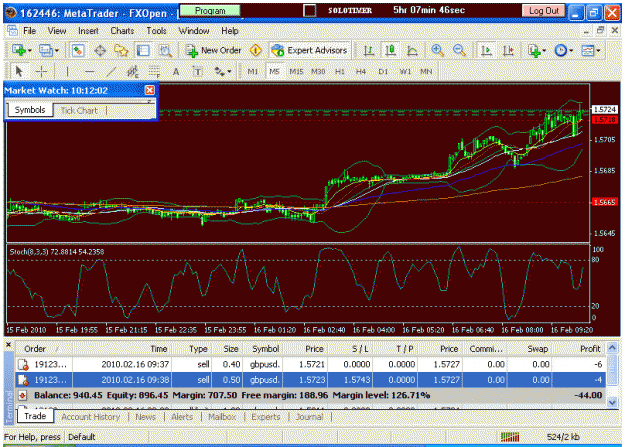Open the Help menu

(230, 31)
